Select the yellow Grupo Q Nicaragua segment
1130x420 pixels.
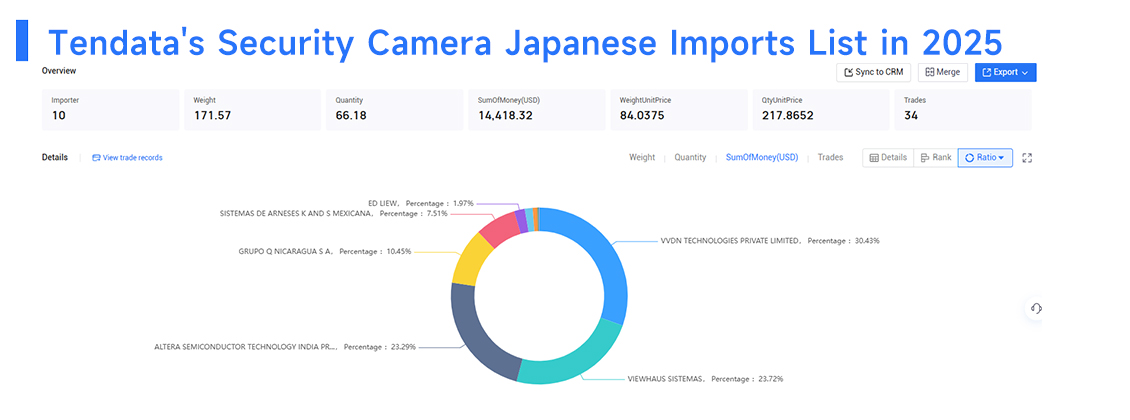[469, 259]
